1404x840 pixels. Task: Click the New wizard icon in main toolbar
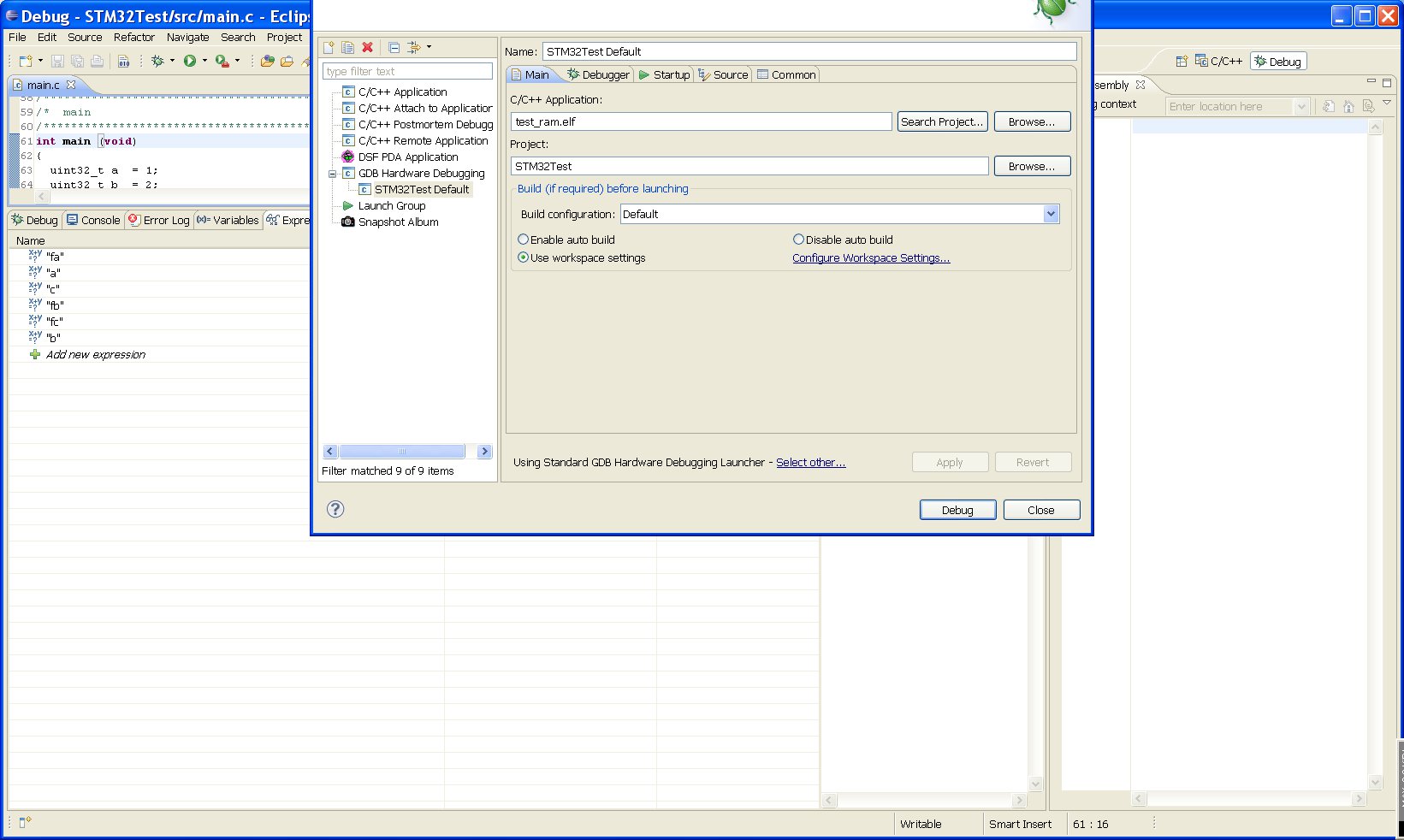pyautogui.click(x=26, y=61)
